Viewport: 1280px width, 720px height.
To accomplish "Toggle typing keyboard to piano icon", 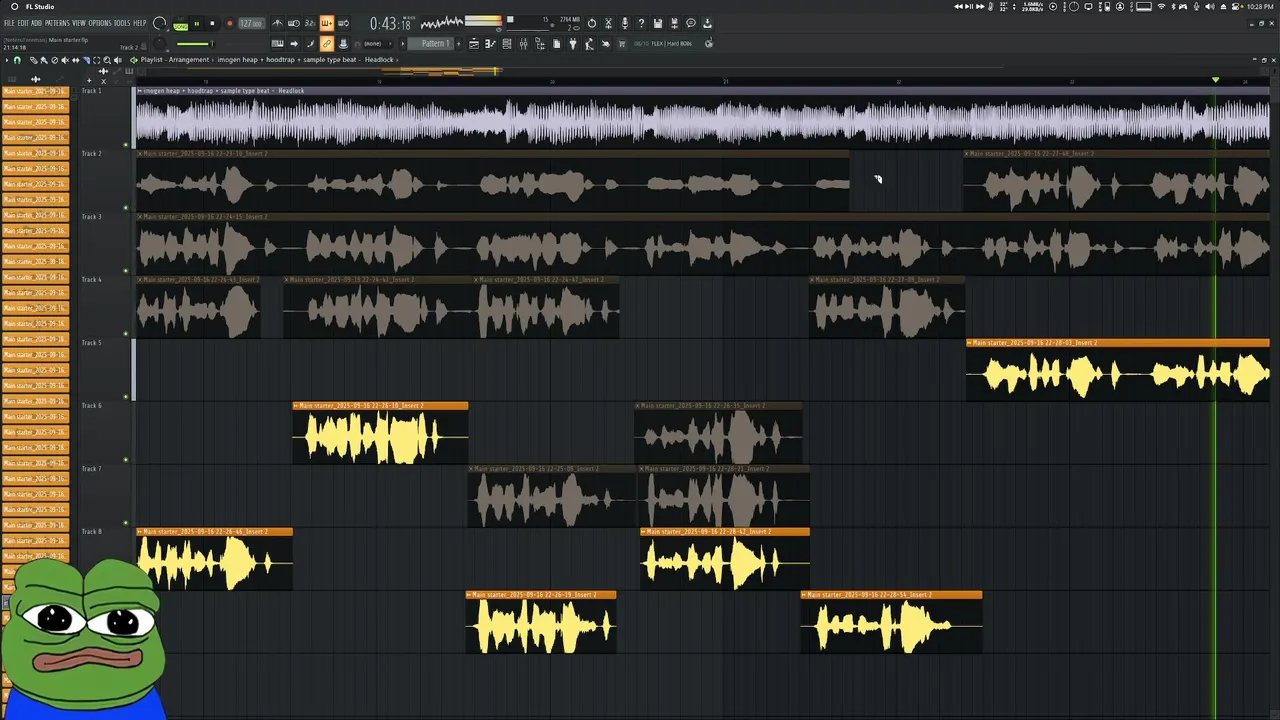I will (277, 44).
